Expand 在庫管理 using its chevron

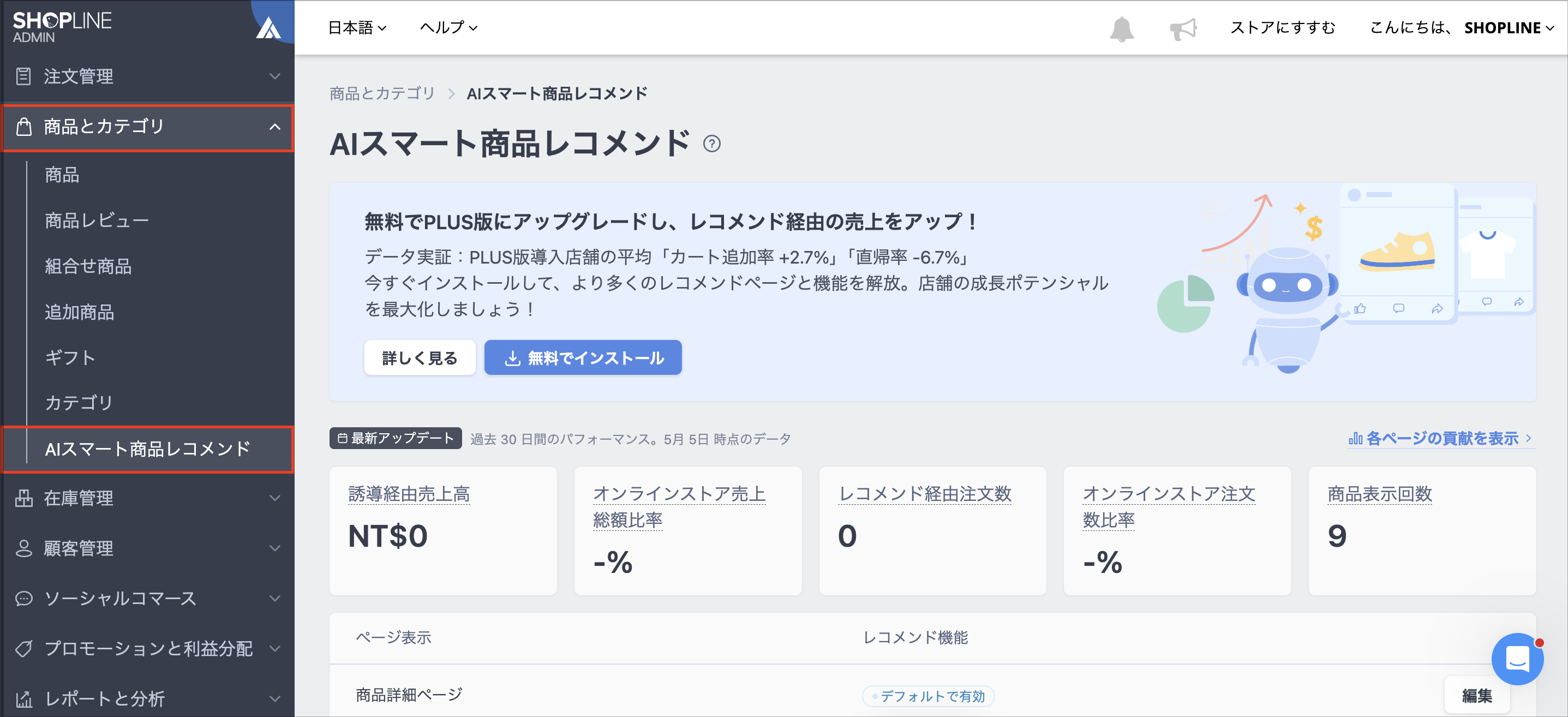coord(275,498)
